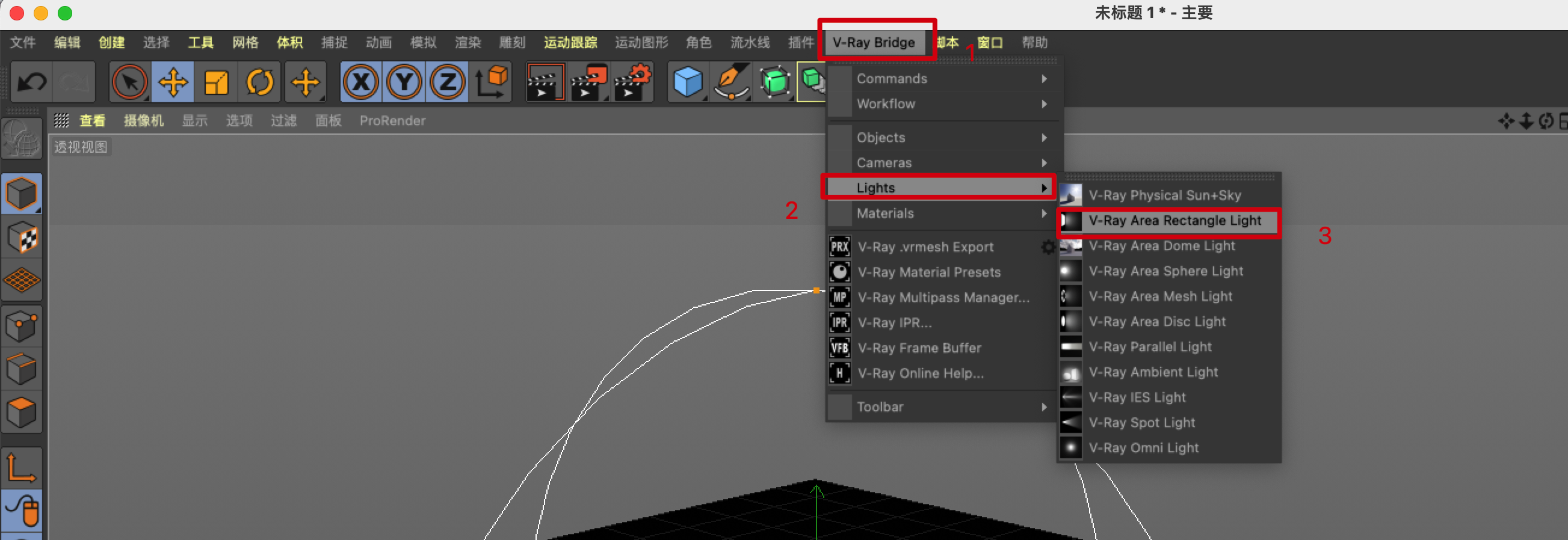This screenshot has width=1568, height=540.
Task: Expand the Objects submenu
Action: (942, 138)
